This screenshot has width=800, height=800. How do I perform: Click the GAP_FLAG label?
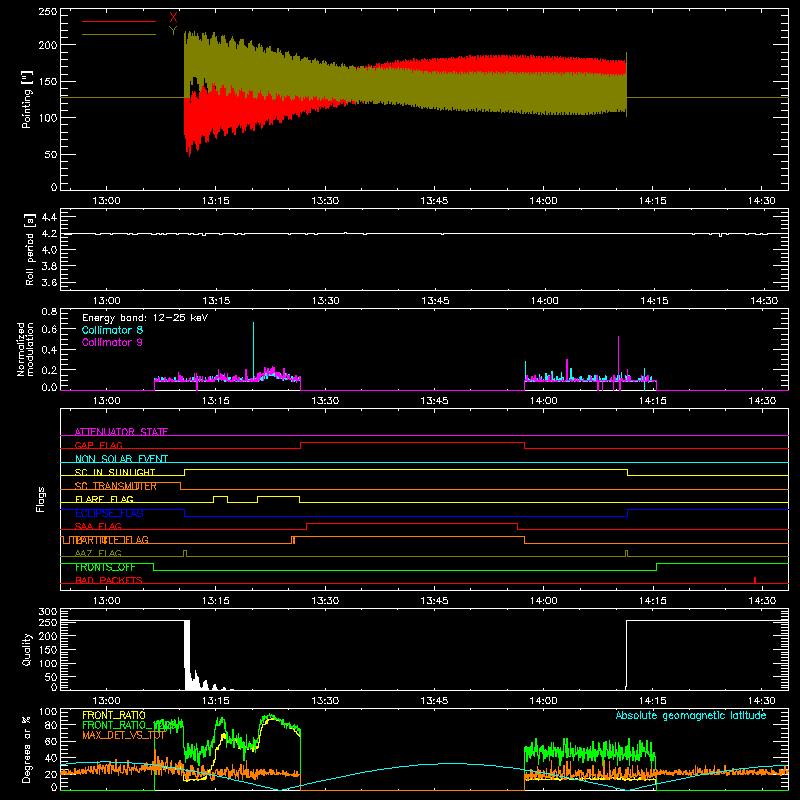tap(98, 445)
